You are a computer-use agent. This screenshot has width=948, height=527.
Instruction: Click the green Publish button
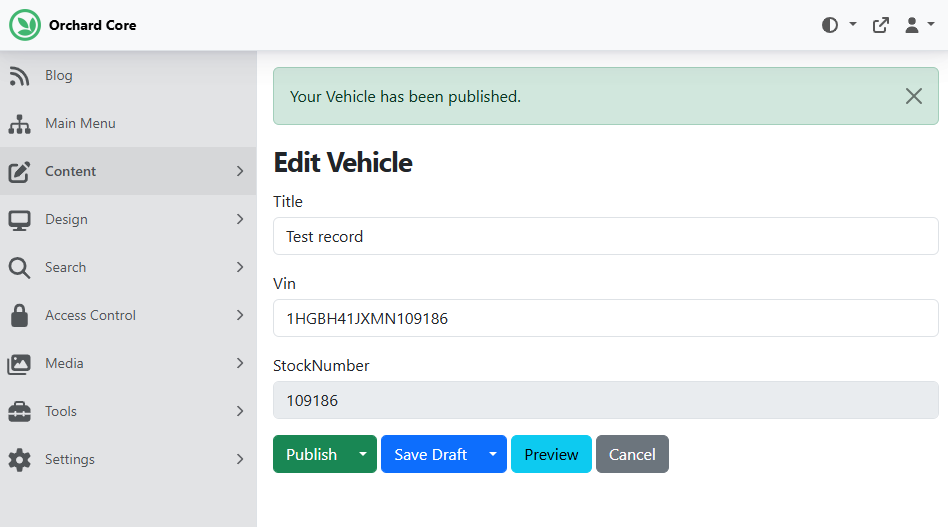pyautogui.click(x=311, y=454)
